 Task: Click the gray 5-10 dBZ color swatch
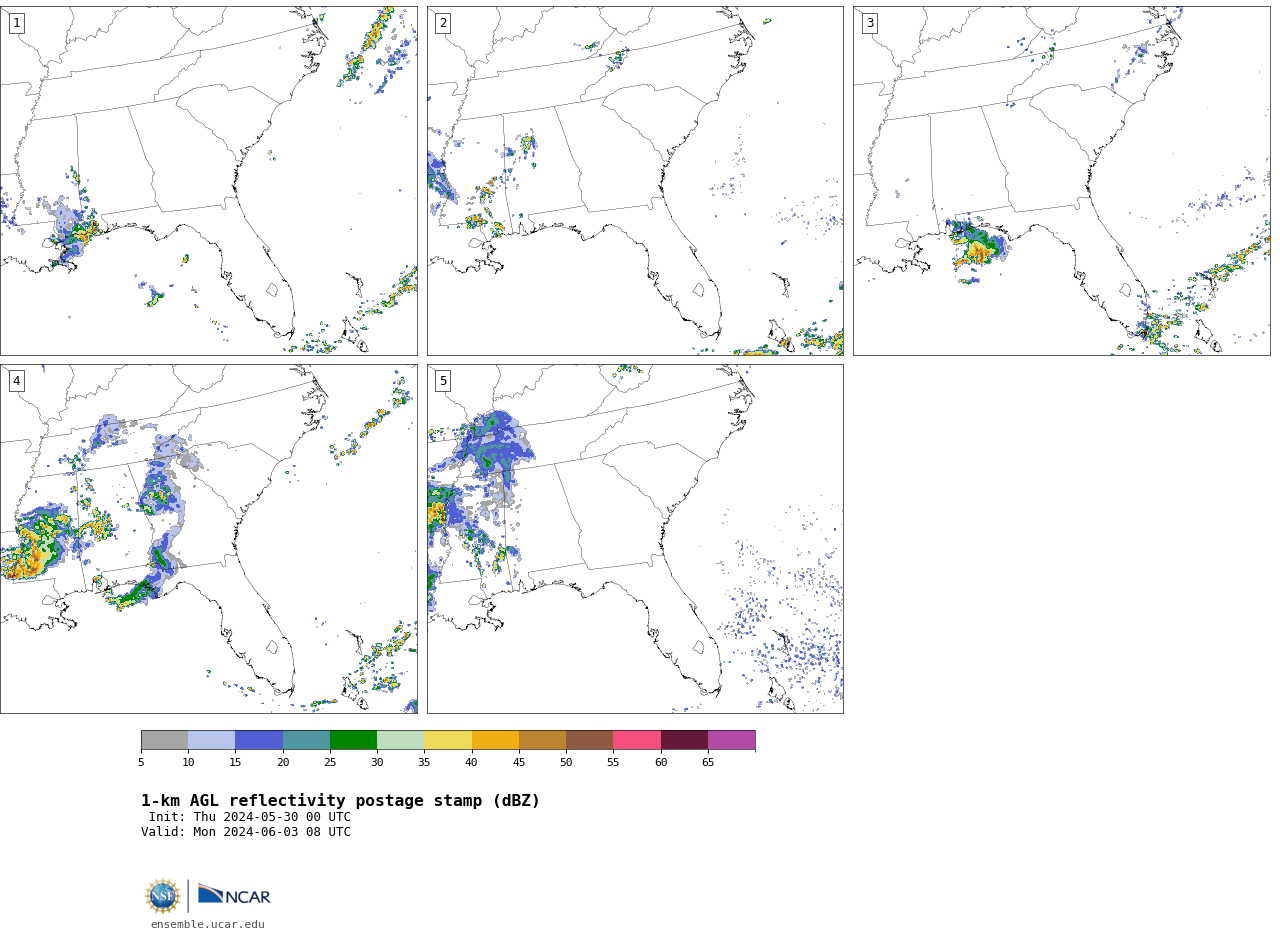pos(164,740)
